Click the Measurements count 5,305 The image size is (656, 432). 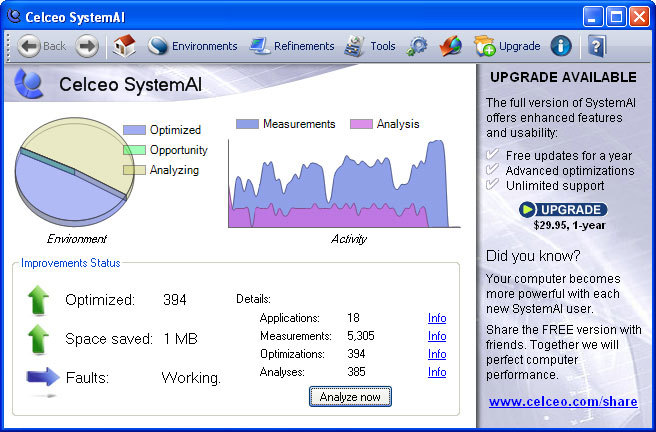361,336
